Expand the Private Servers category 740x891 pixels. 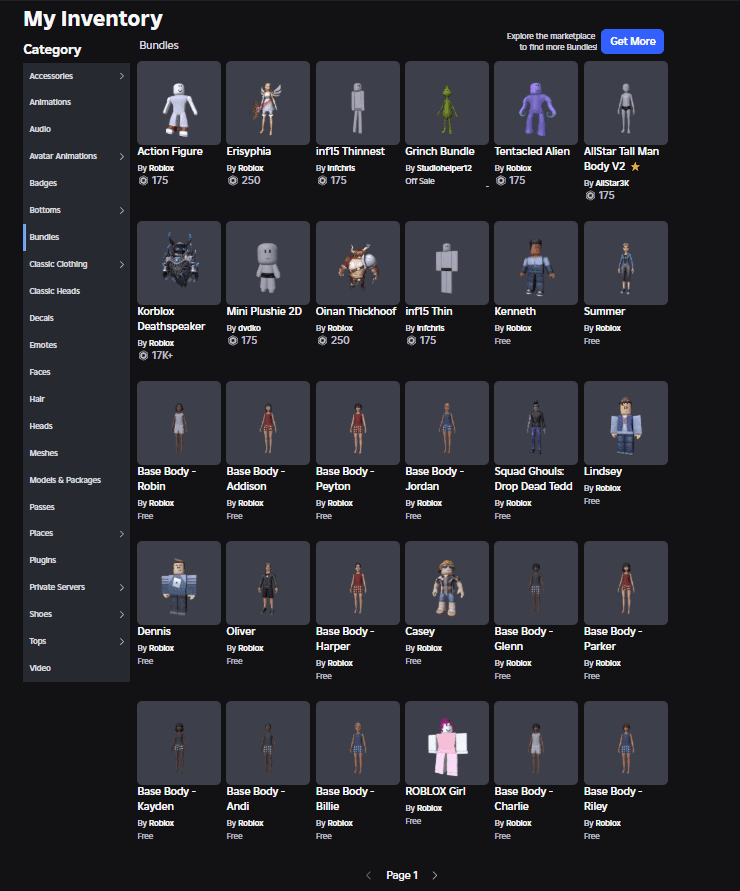click(x=122, y=588)
